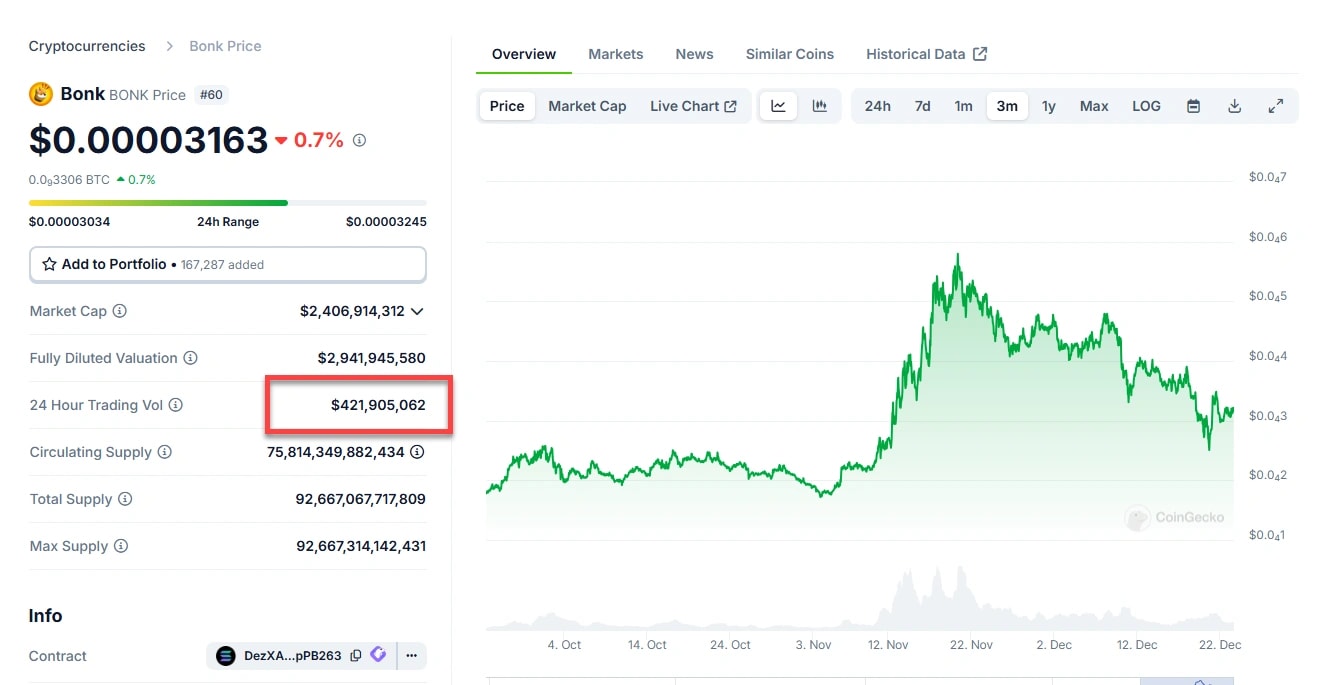Open the Live Chart external link
This screenshot has width=1328, height=685.
(x=693, y=106)
